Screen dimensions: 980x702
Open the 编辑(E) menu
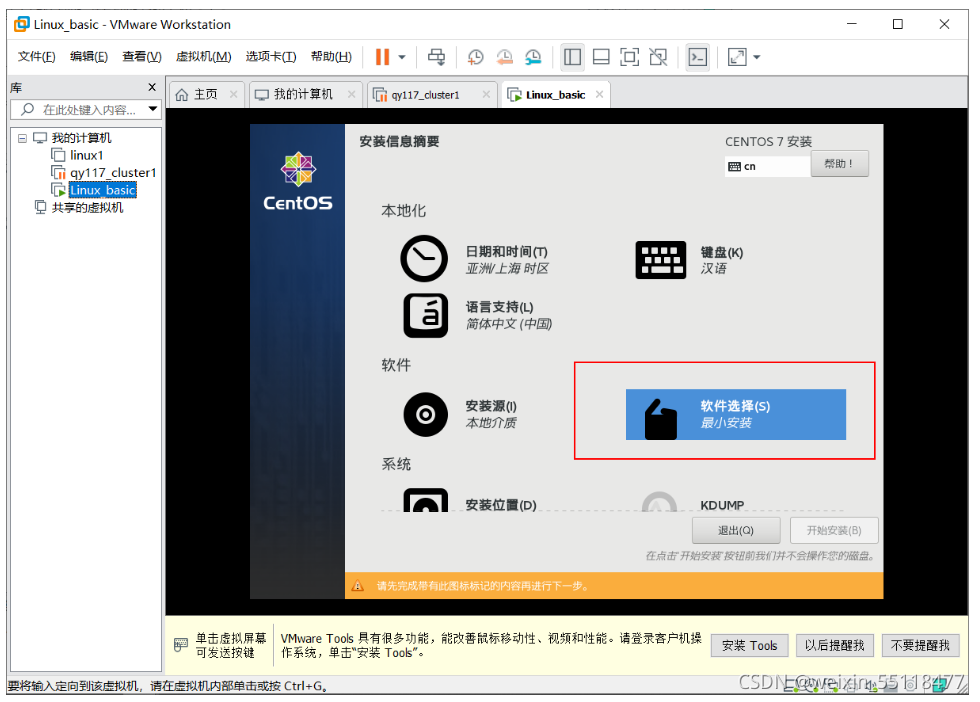pos(89,57)
